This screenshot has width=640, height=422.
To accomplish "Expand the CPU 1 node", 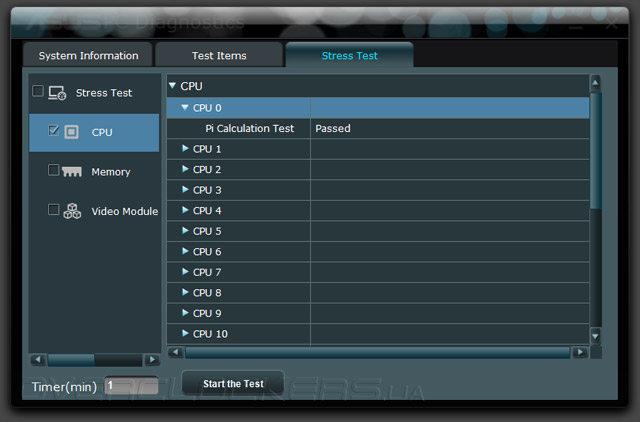I will pyautogui.click(x=185, y=149).
